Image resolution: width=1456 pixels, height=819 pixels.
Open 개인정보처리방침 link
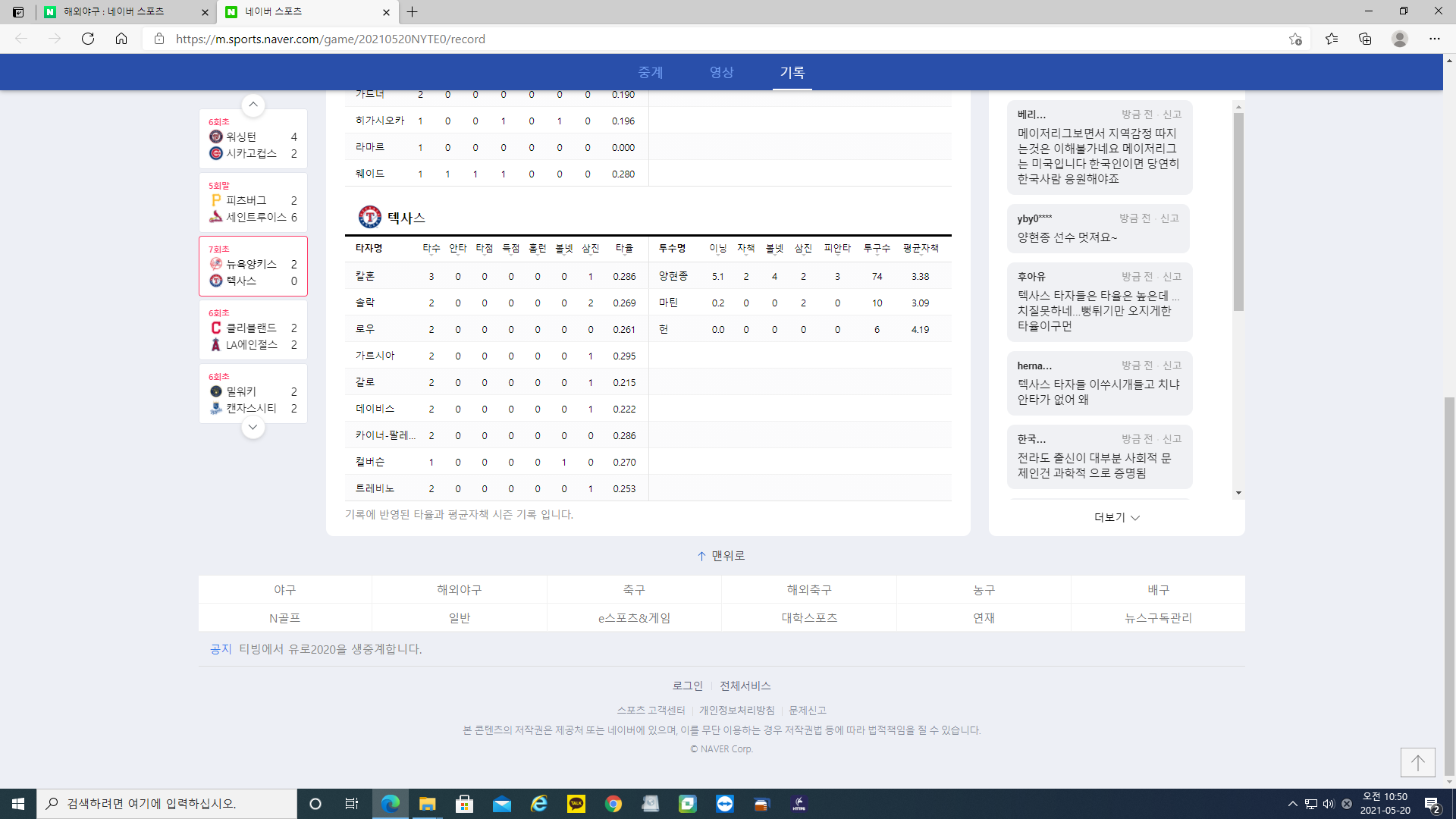click(737, 711)
